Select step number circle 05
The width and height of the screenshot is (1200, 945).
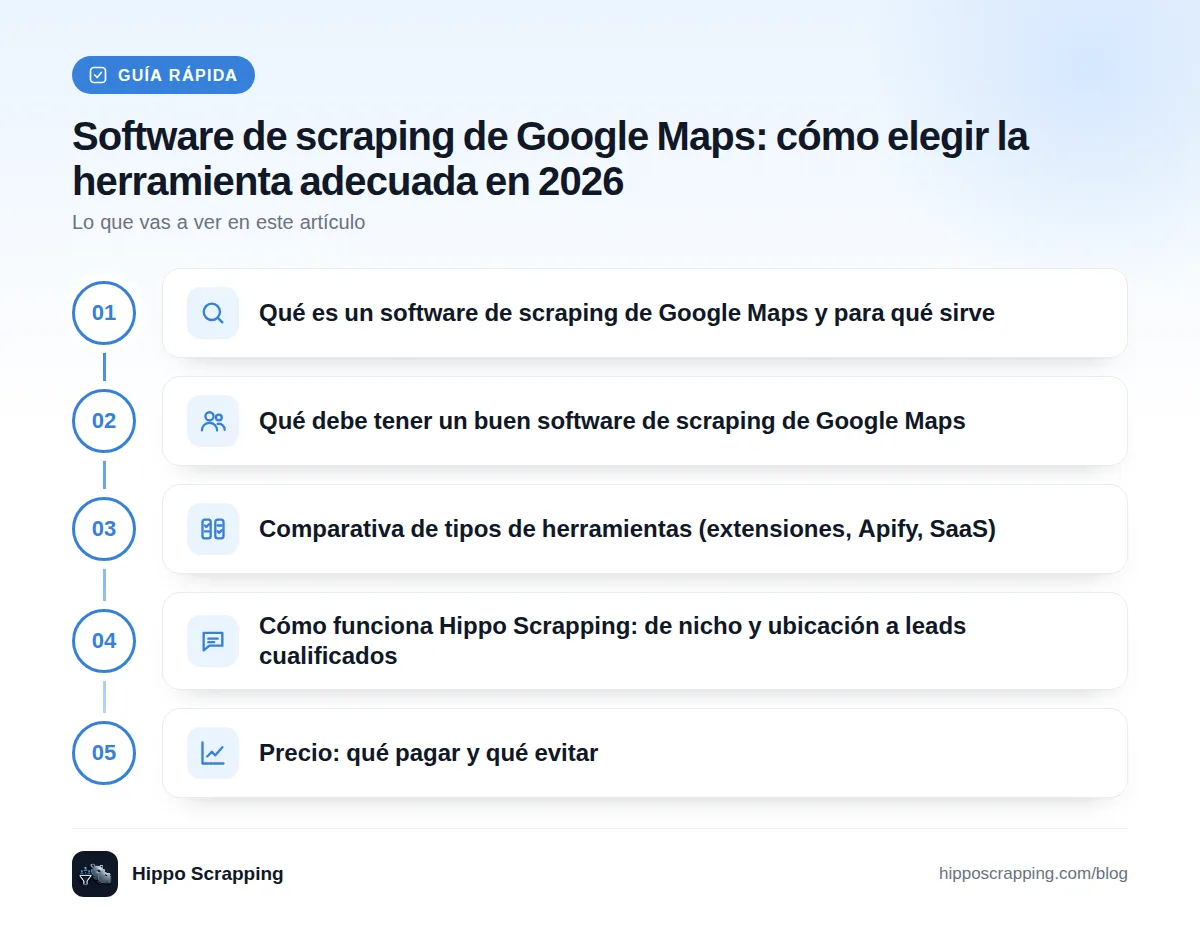(104, 753)
